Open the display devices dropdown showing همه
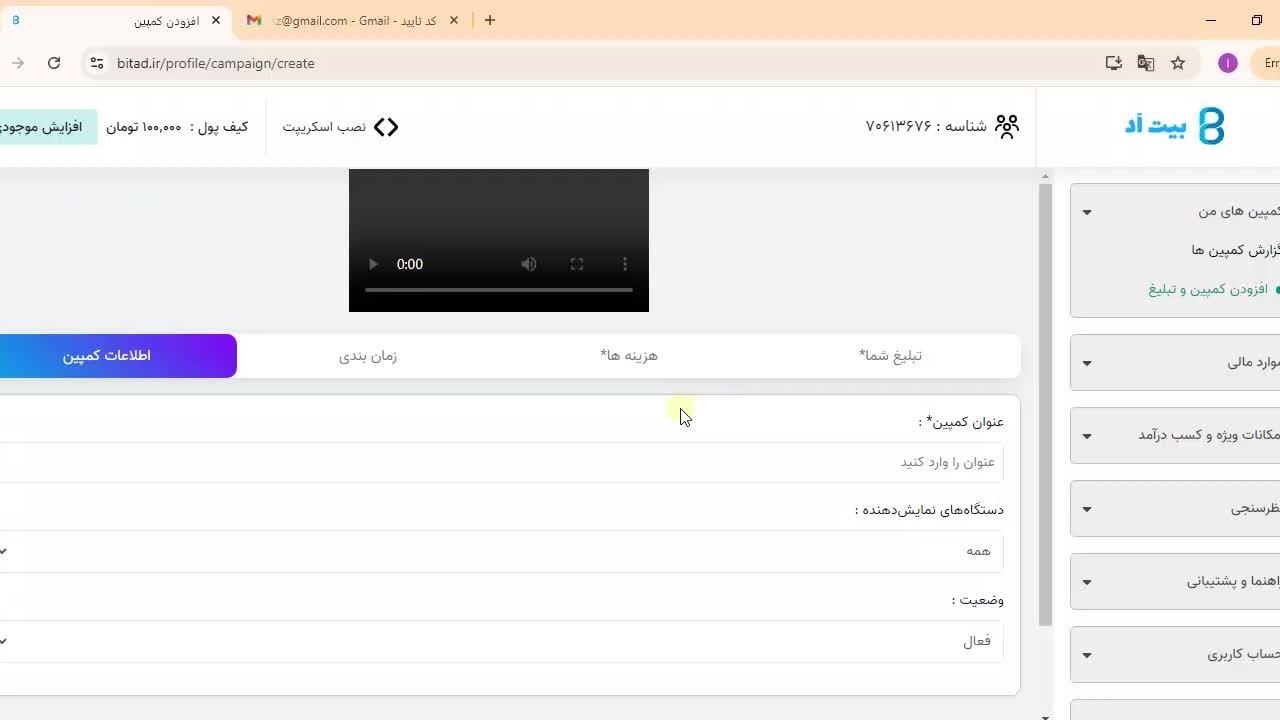 coord(500,551)
